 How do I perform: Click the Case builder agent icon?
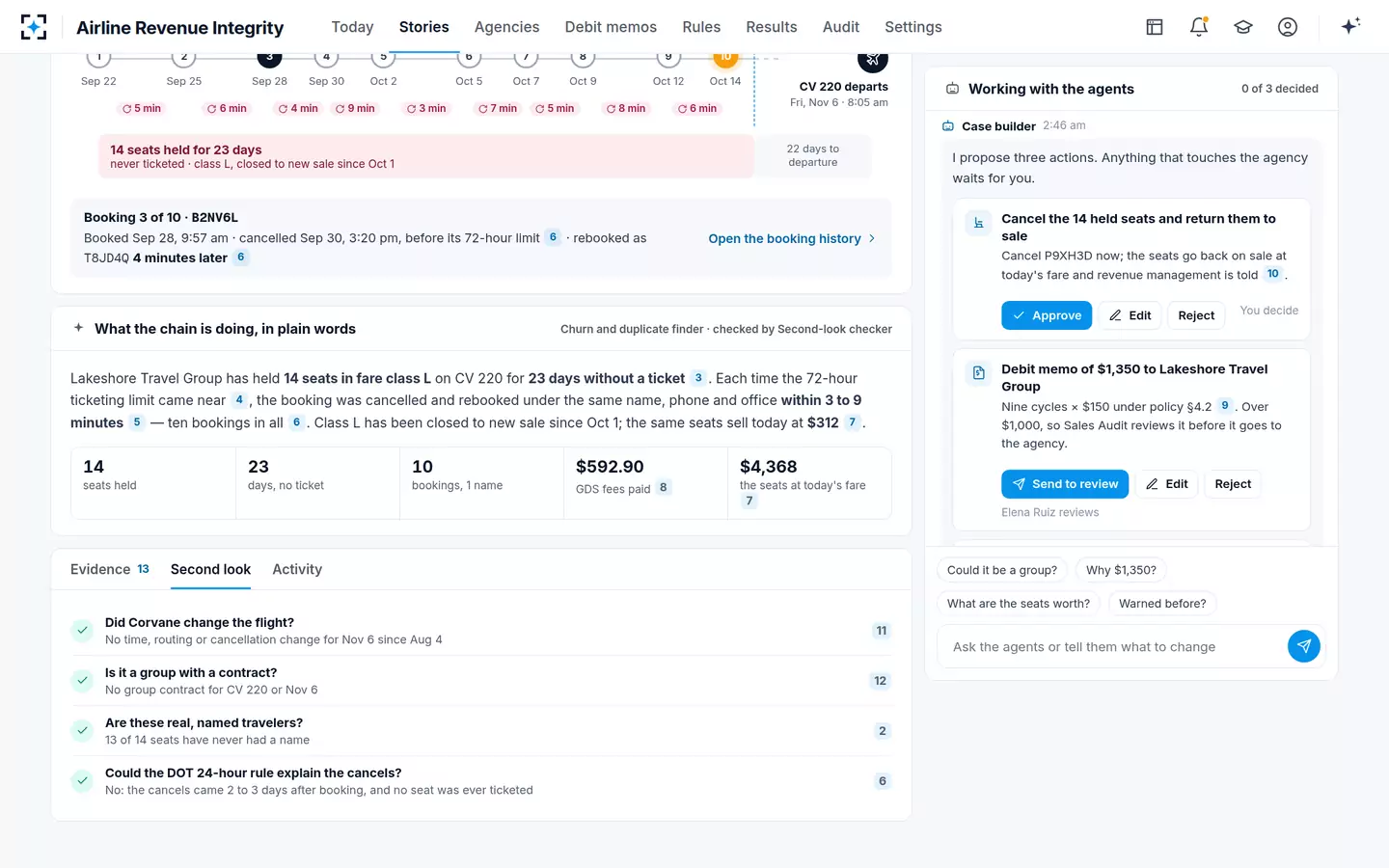click(x=948, y=126)
